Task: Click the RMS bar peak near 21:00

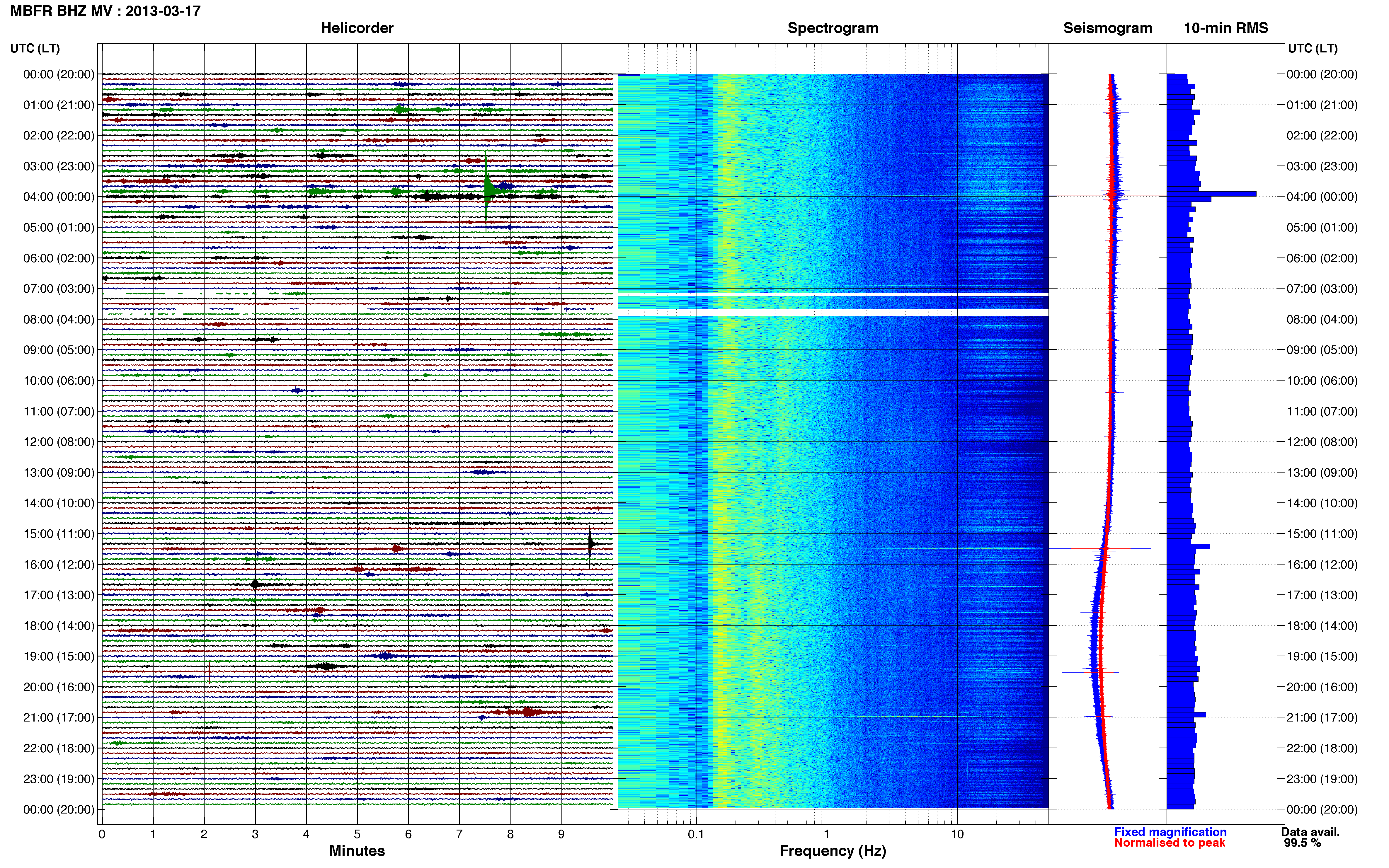Action: point(1186,715)
